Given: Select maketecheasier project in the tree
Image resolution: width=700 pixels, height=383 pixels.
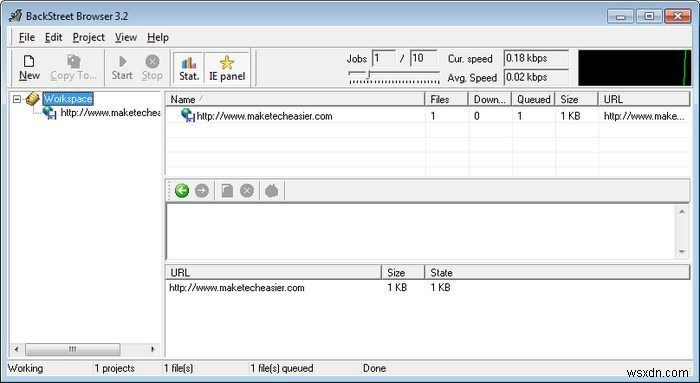Looking at the screenshot, I should pyautogui.click(x=110, y=112).
